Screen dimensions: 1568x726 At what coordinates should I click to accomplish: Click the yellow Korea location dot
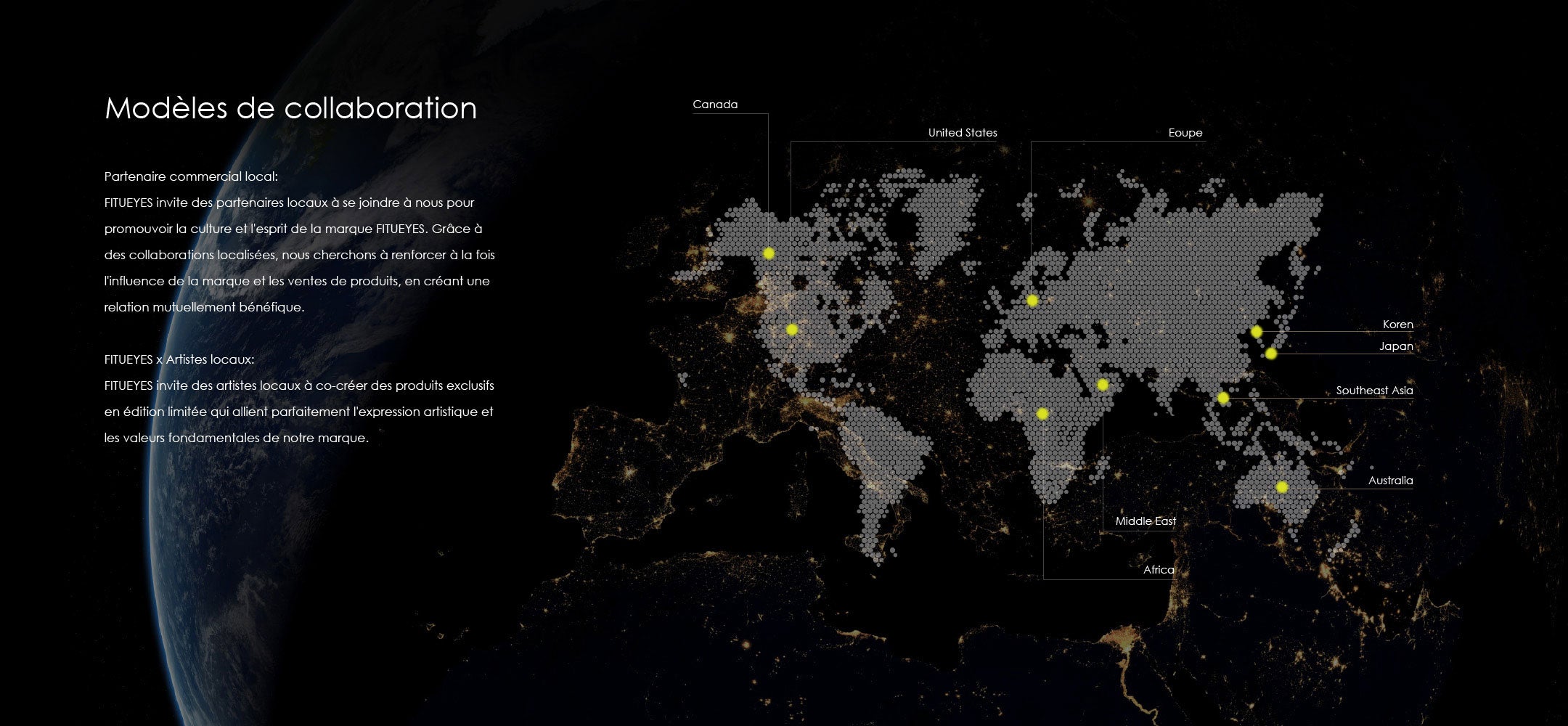pos(1257,332)
